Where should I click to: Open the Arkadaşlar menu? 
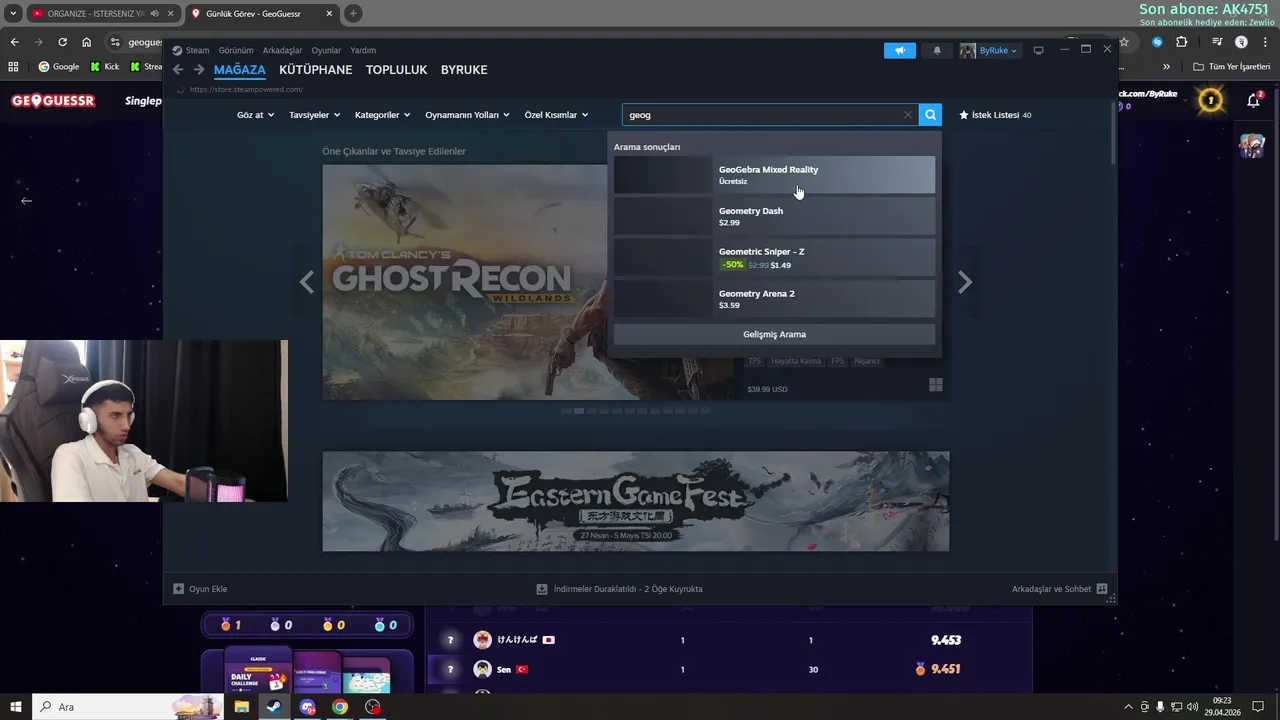[x=282, y=50]
